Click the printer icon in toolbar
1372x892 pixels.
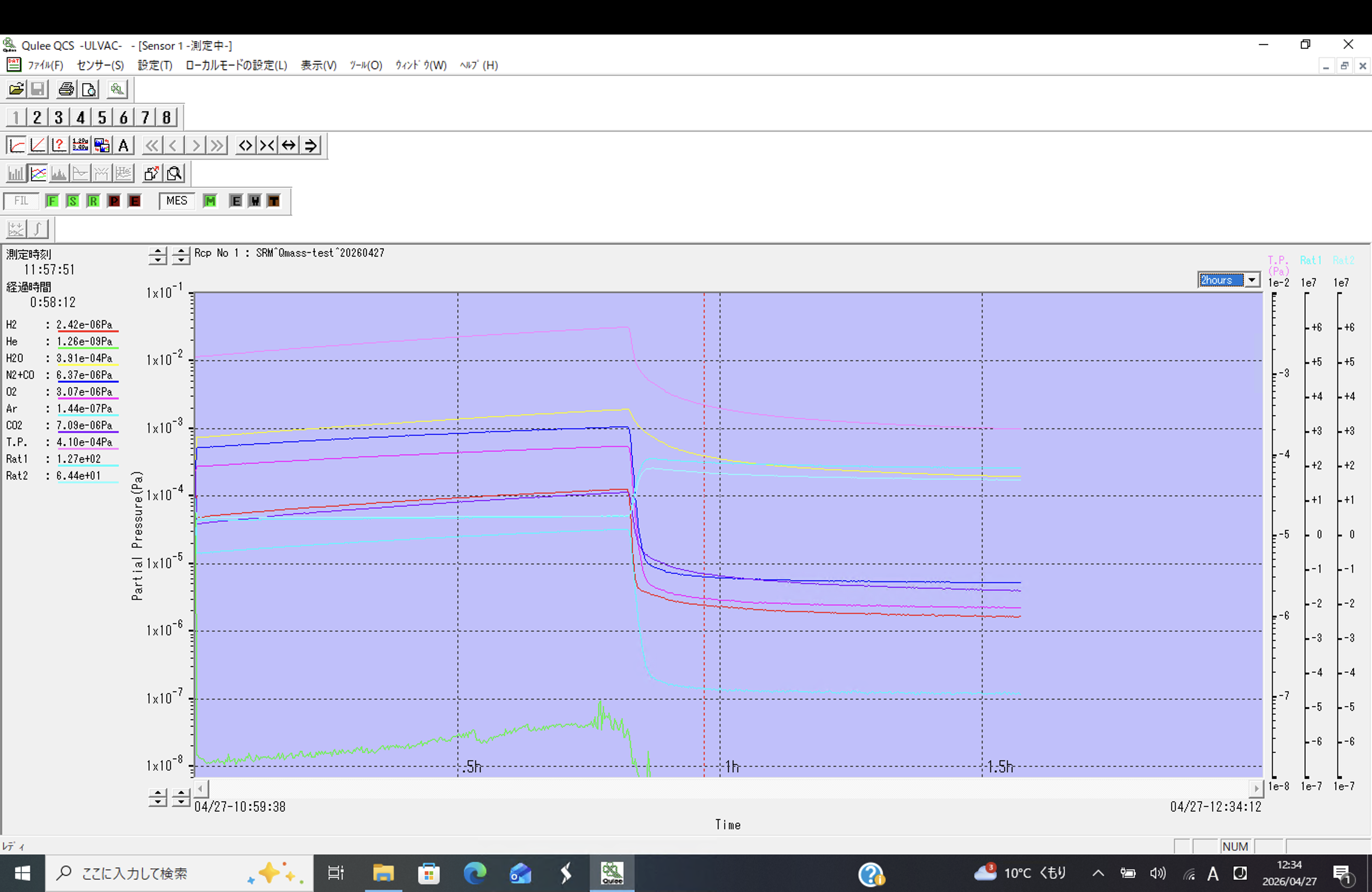click(66, 89)
